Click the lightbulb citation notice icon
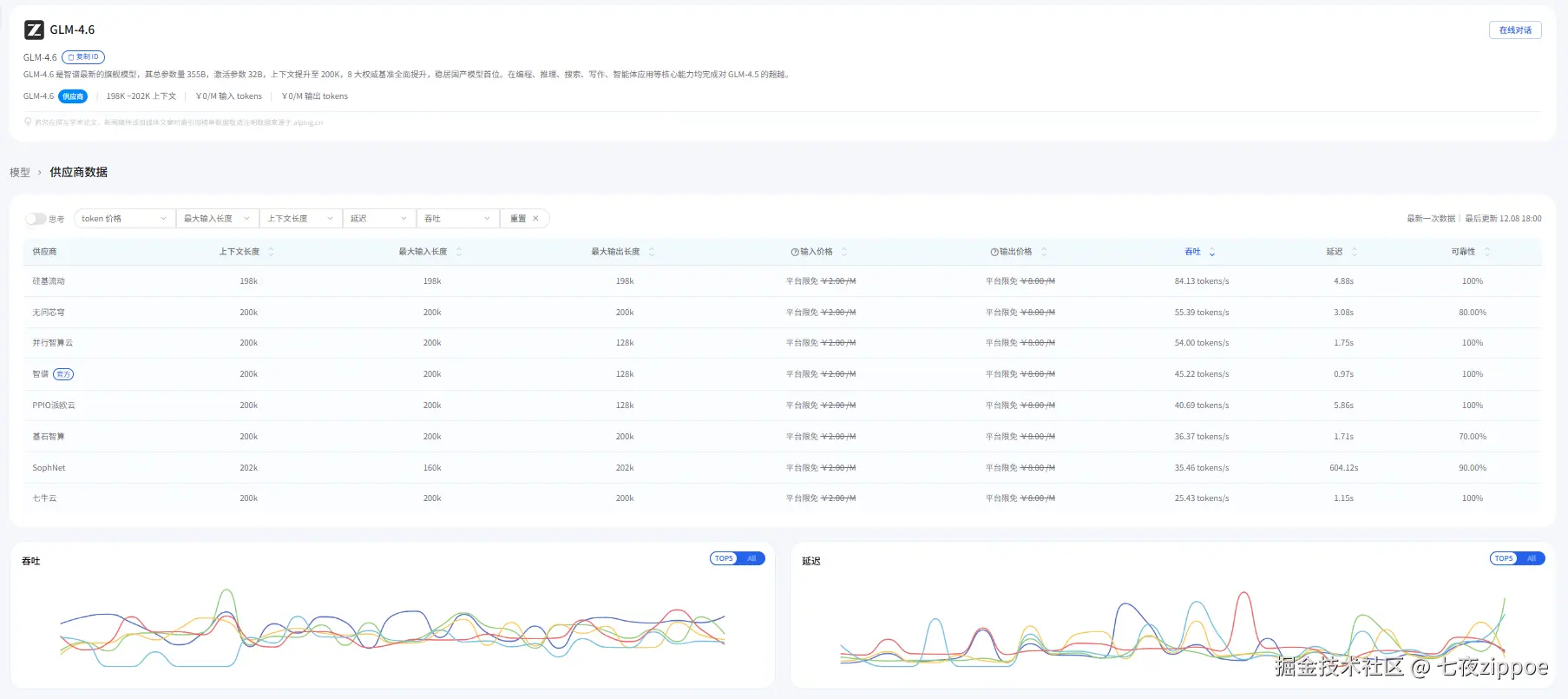The width and height of the screenshot is (1568, 699). pyautogui.click(x=28, y=122)
